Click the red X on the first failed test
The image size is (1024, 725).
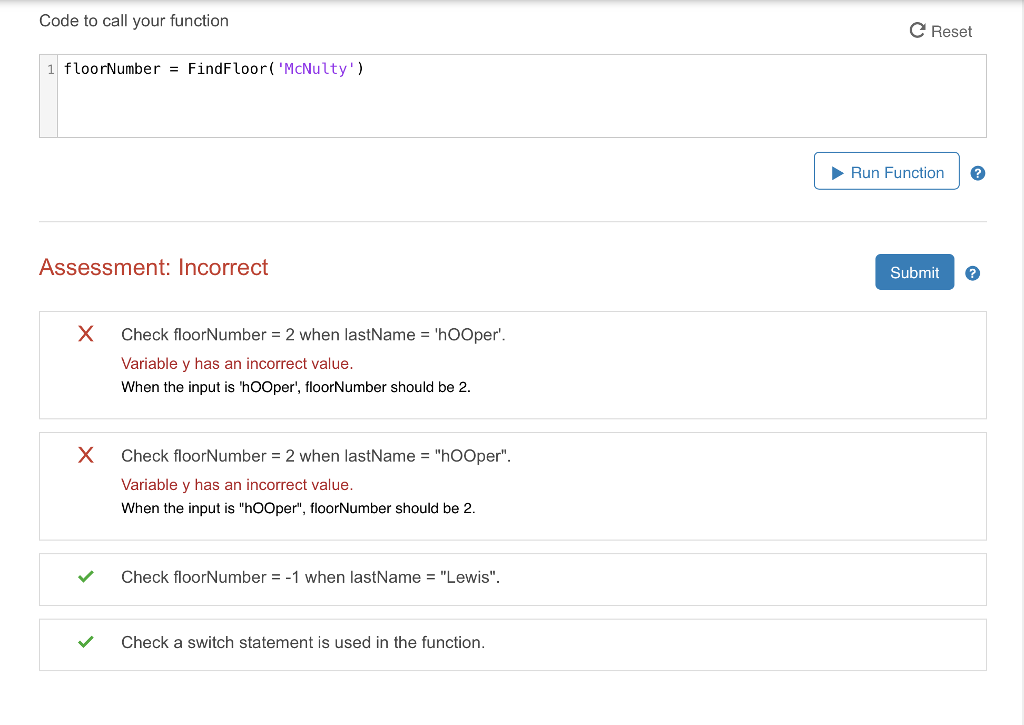point(85,334)
